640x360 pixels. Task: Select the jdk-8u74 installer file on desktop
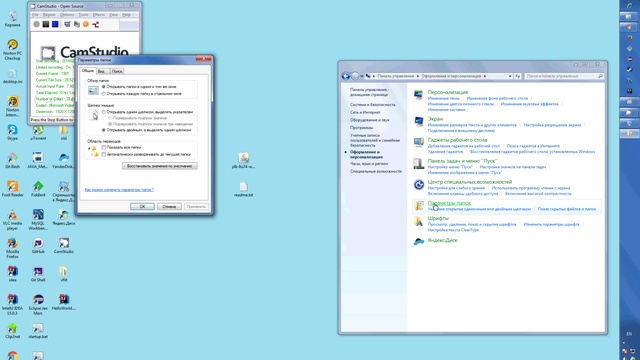tap(244, 160)
